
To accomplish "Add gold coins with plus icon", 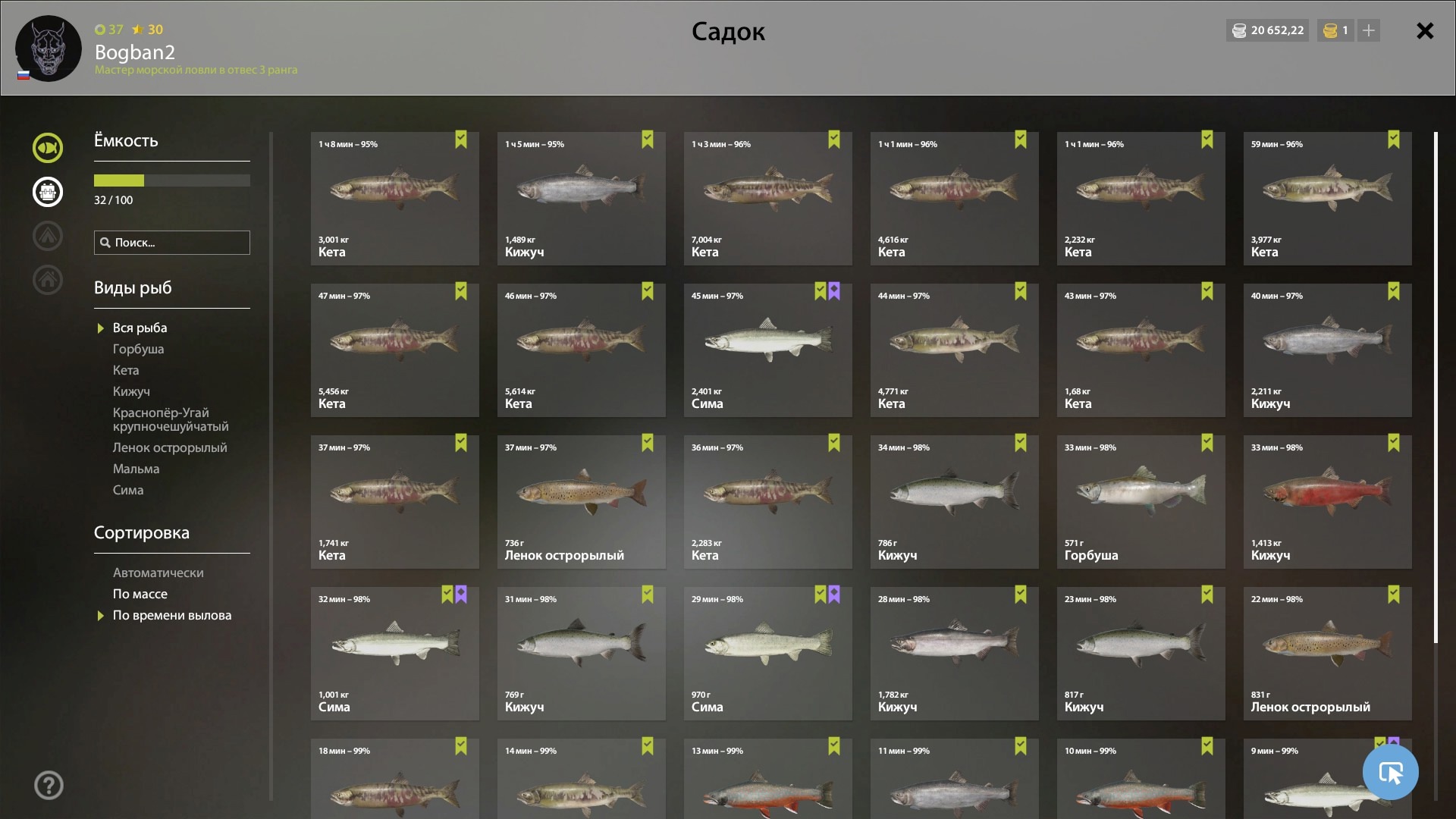I will point(1369,30).
